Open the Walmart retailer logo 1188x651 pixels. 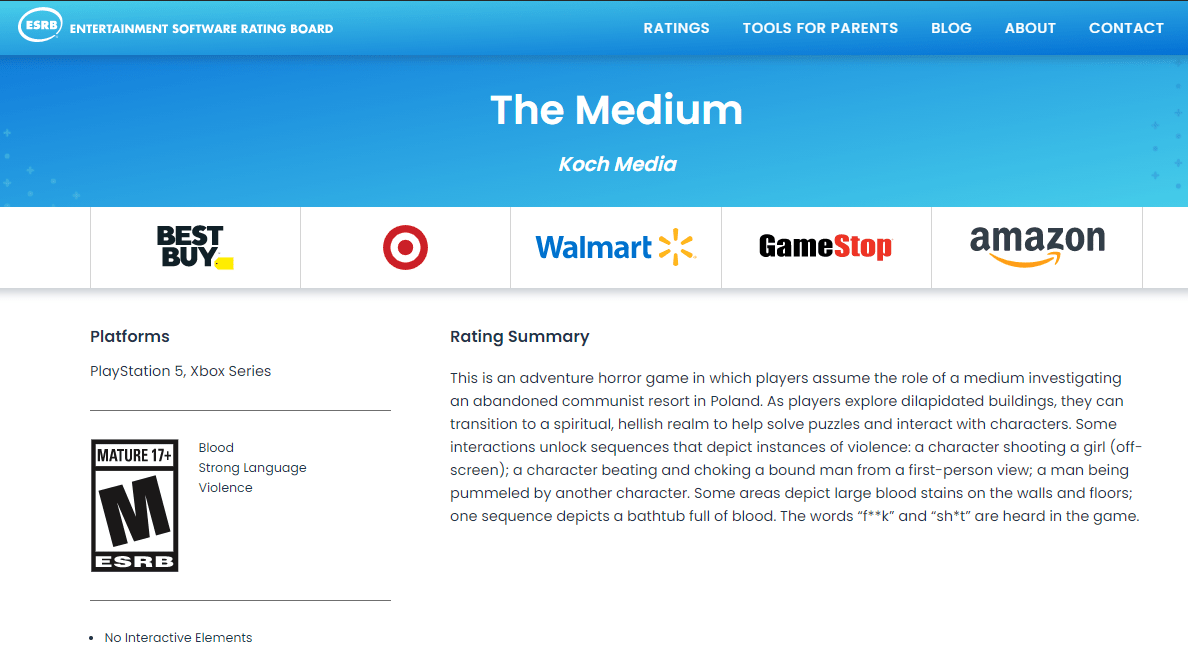[615, 247]
